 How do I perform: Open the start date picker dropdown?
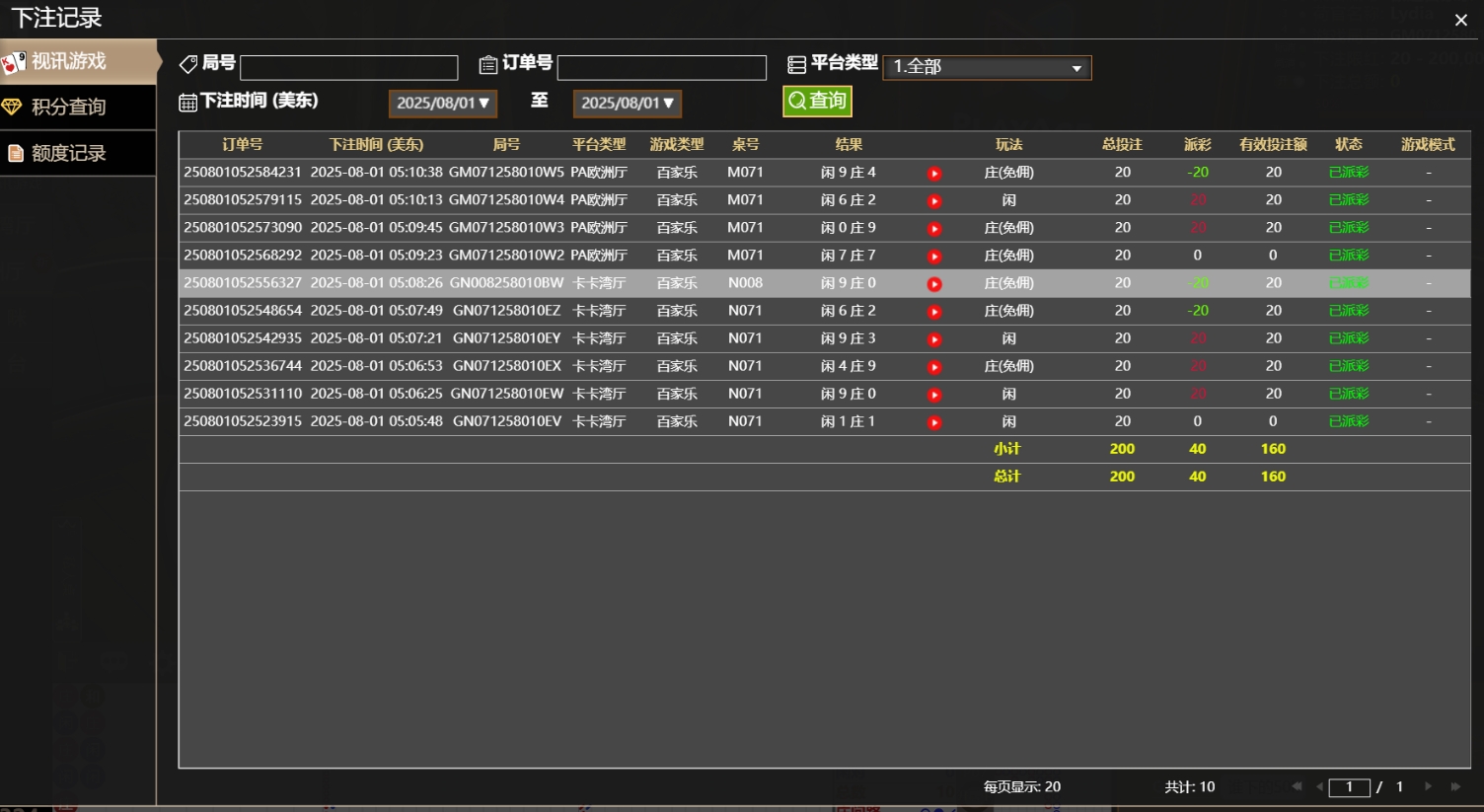pyautogui.click(x=442, y=103)
